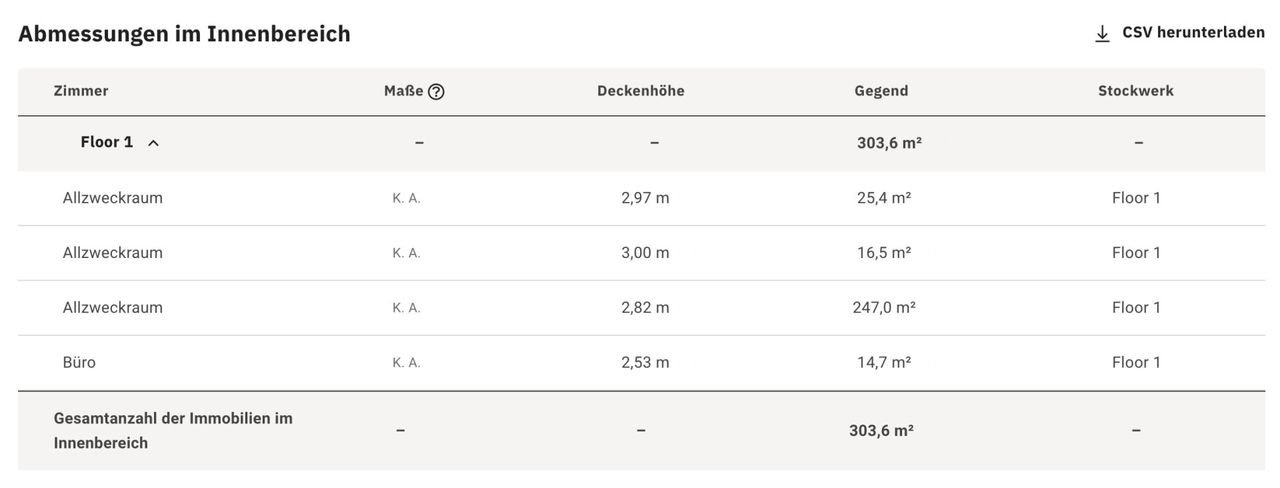
Task: Click the Gegend column header
Action: point(881,91)
